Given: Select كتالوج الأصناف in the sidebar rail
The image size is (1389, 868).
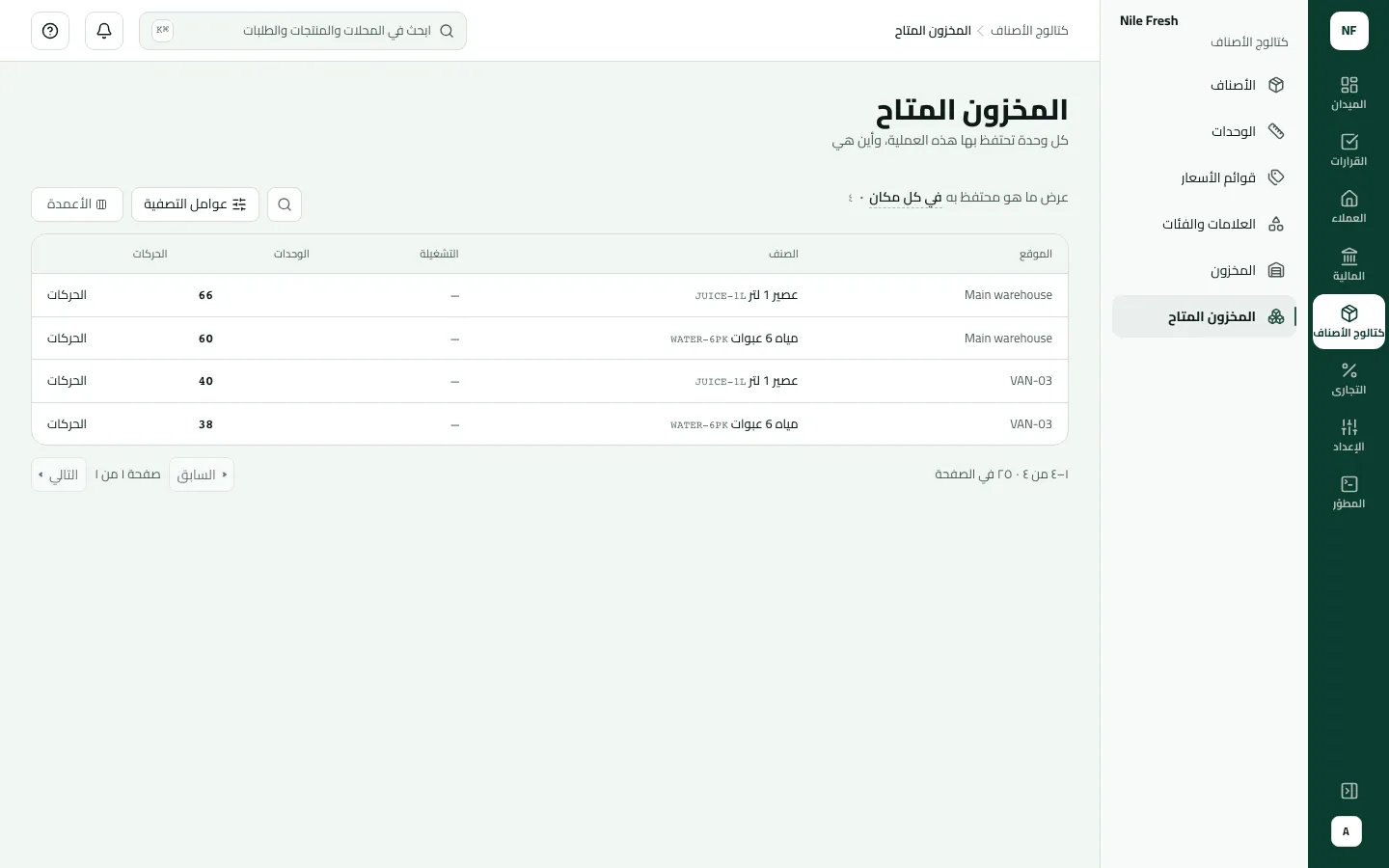Looking at the screenshot, I should coord(1348,321).
